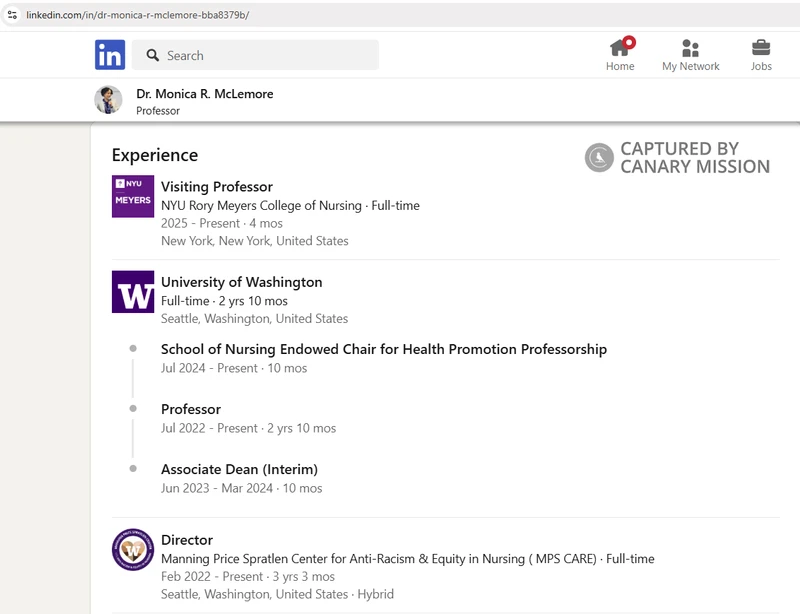Click the LinkedIn logo icon
The image size is (800, 614).
point(110,55)
